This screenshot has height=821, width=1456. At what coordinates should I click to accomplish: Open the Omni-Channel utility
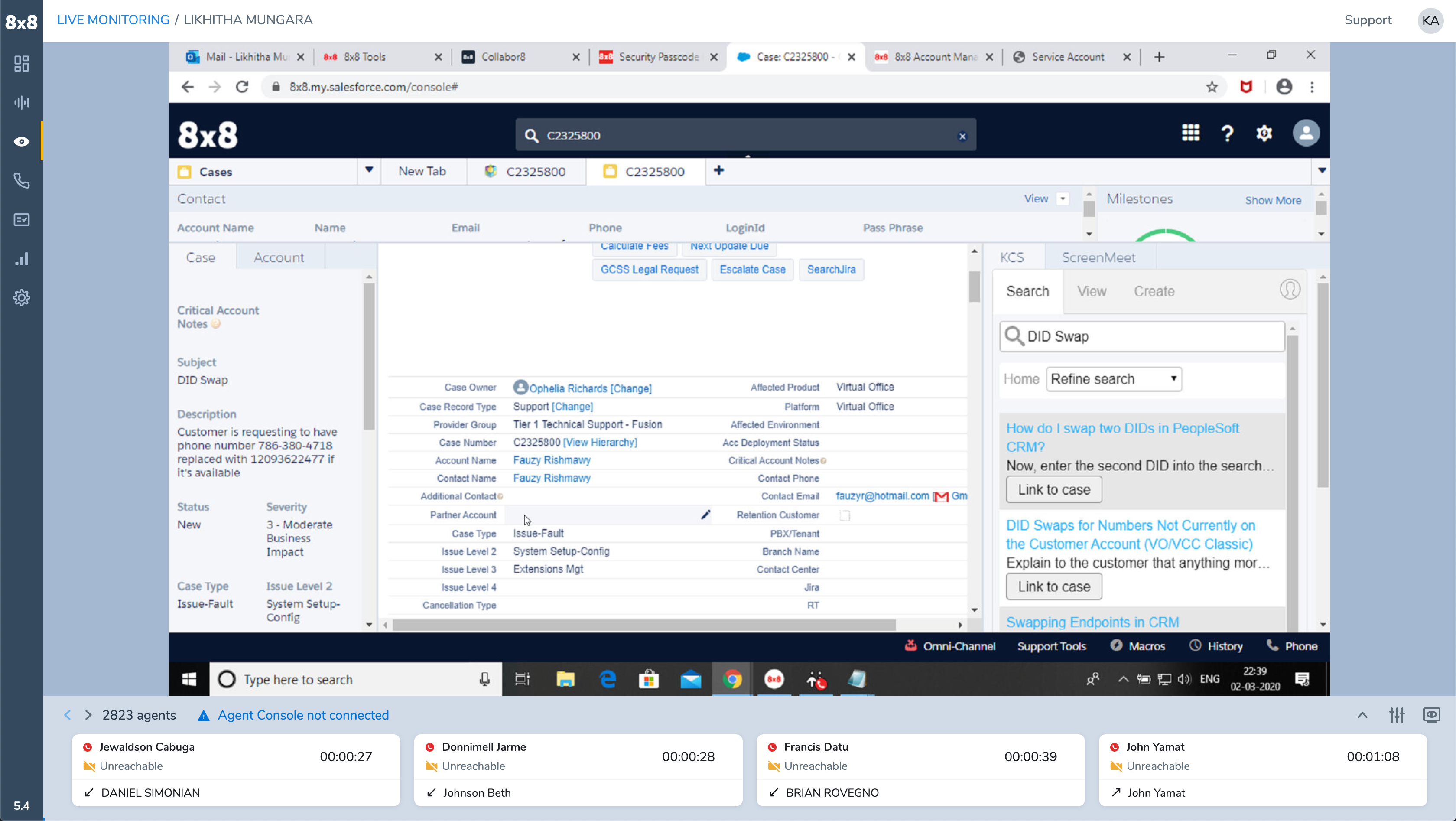point(950,646)
